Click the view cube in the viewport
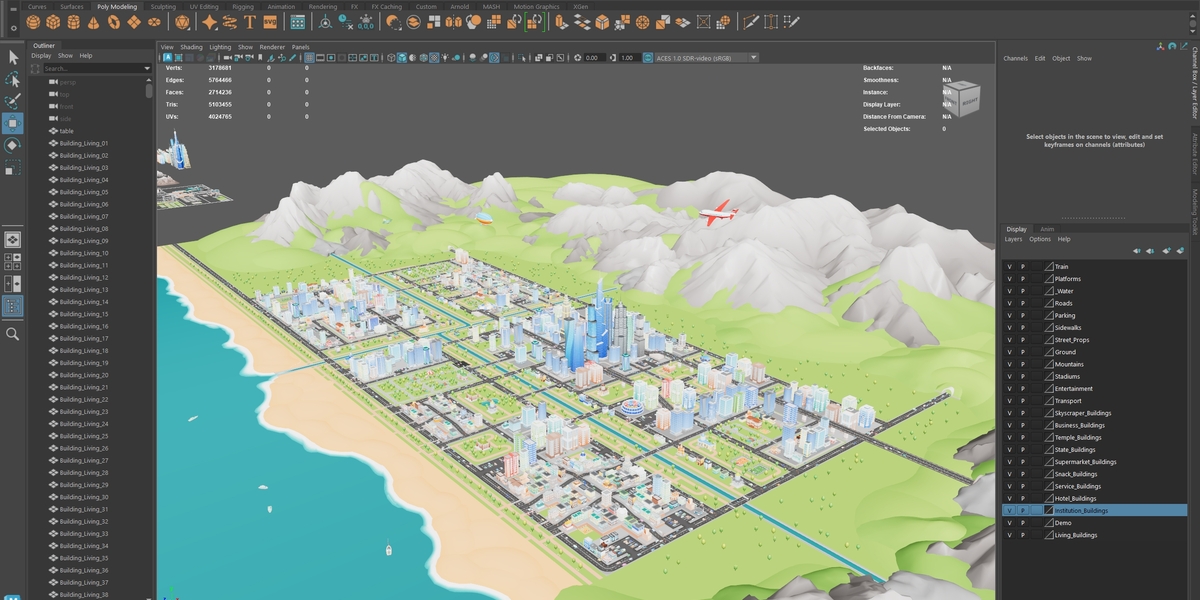 963,98
